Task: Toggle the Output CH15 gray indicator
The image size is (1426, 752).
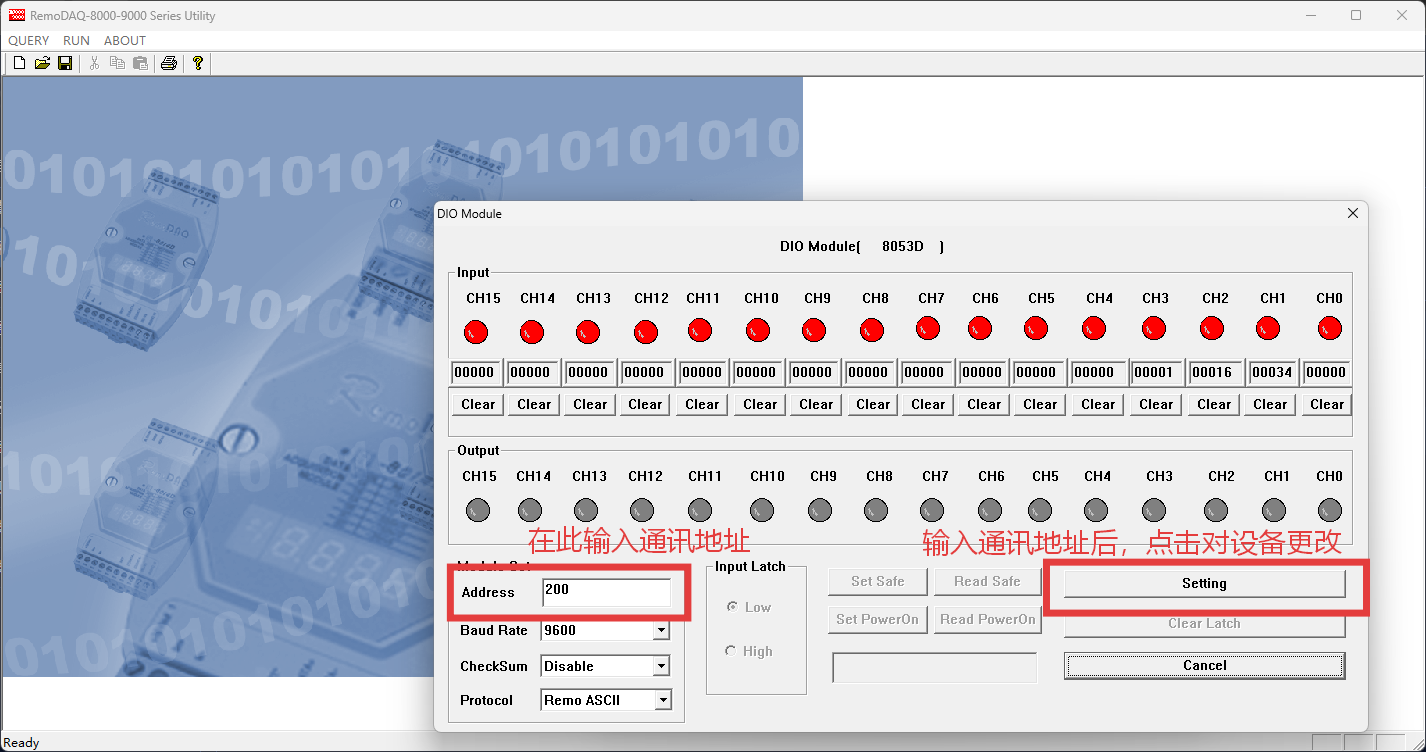Action: click(x=477, y=509)
